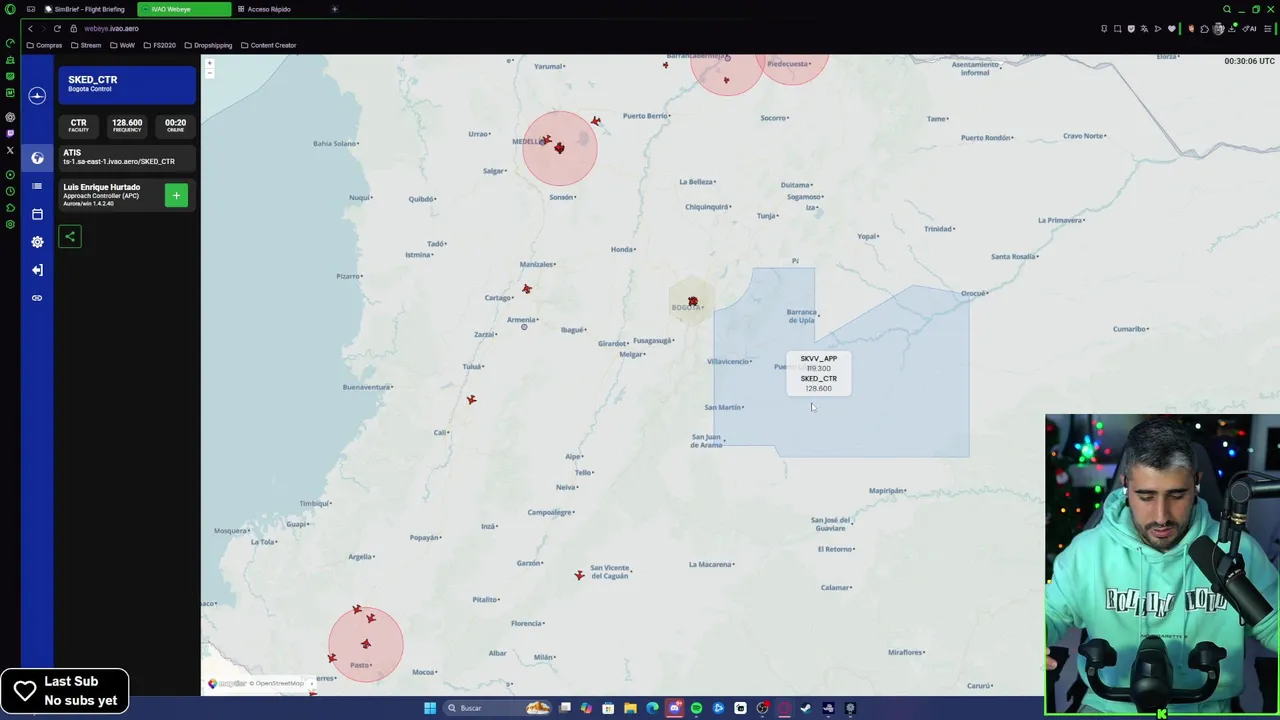Click the OpenStreetMap attribution link
This screenshot has width=1280, height=720.
(279, 683)
